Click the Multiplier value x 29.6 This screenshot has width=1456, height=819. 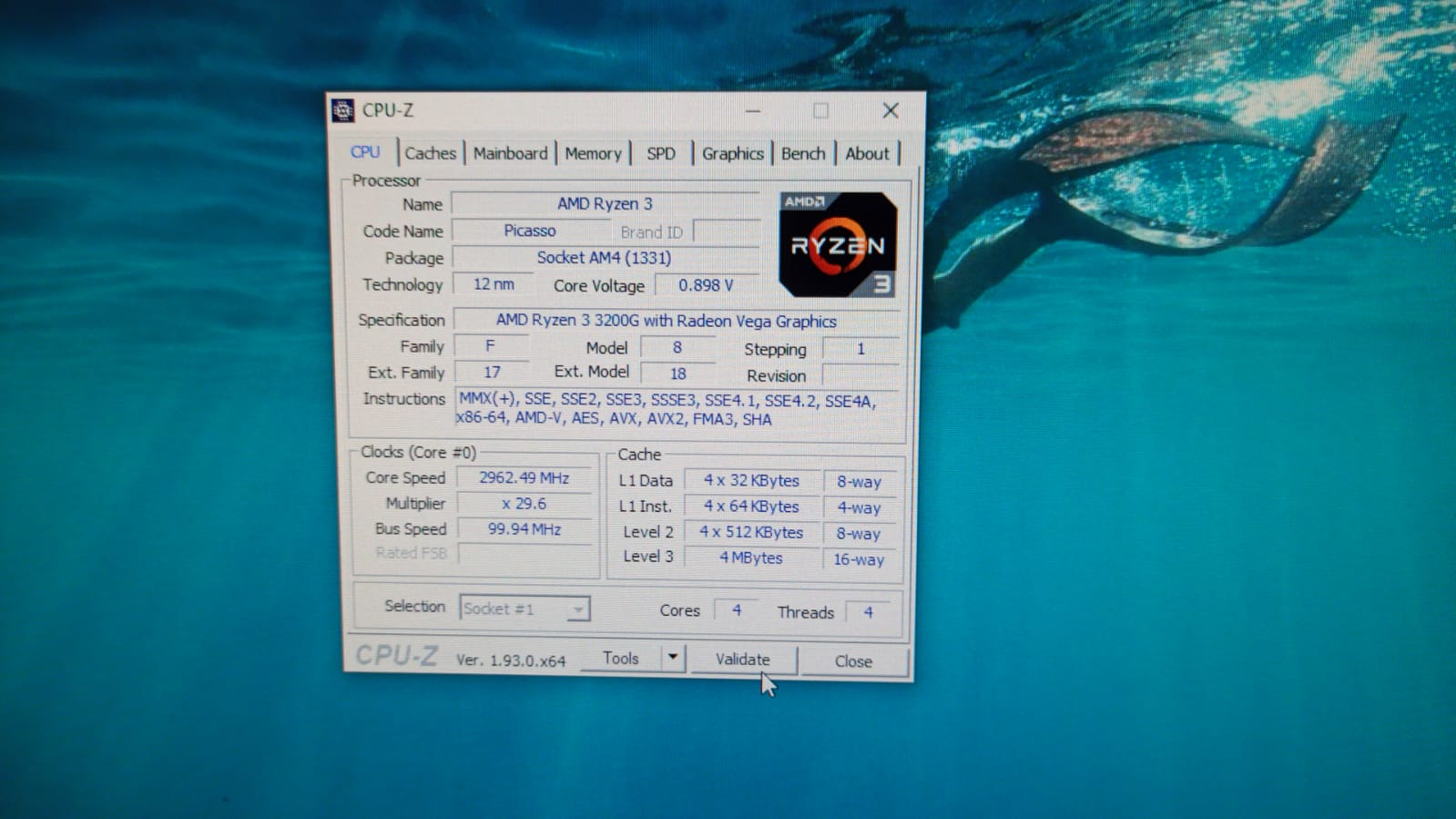[x=524, y=503]
